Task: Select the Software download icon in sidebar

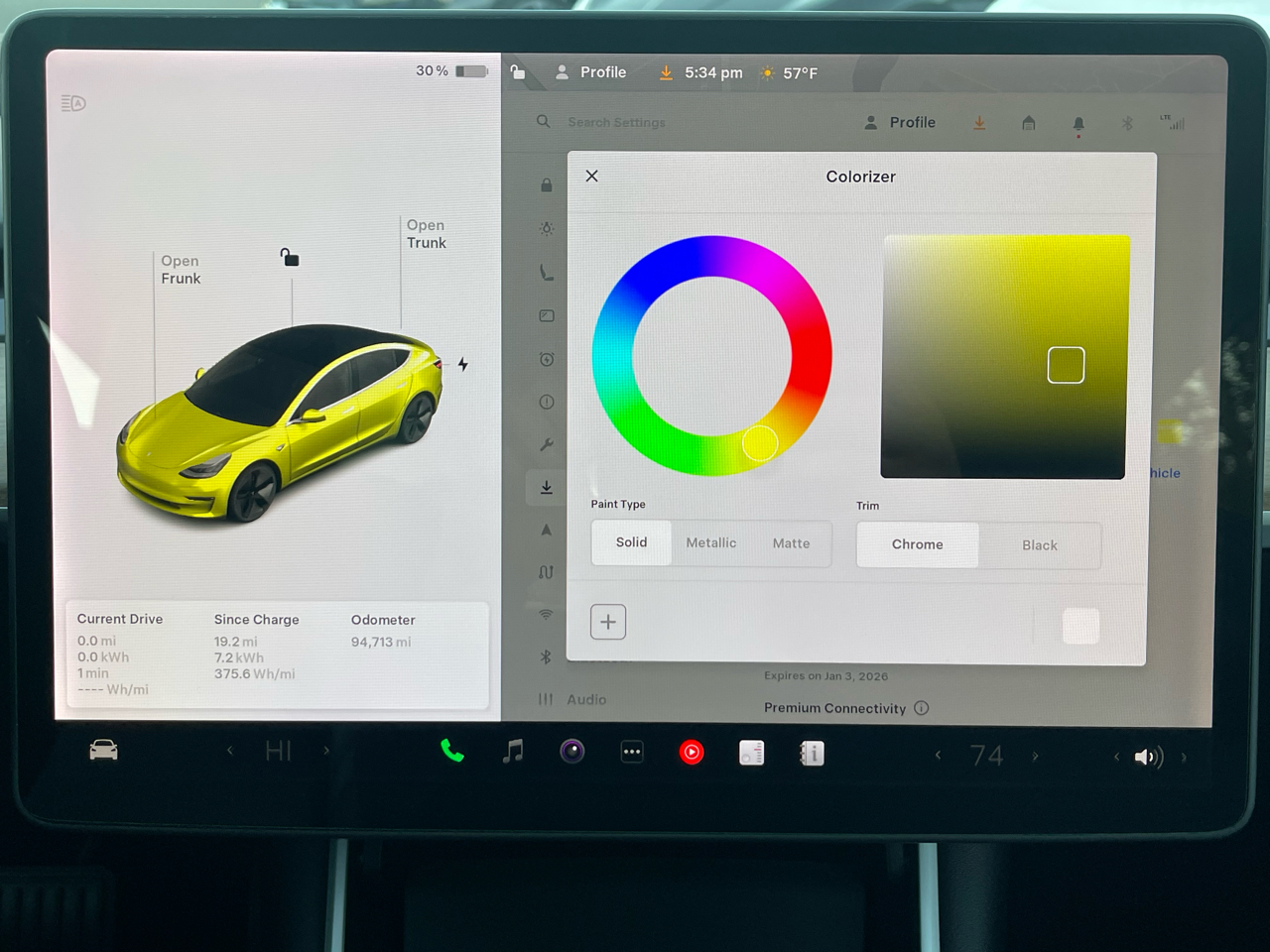Action: tap(546, 487)
